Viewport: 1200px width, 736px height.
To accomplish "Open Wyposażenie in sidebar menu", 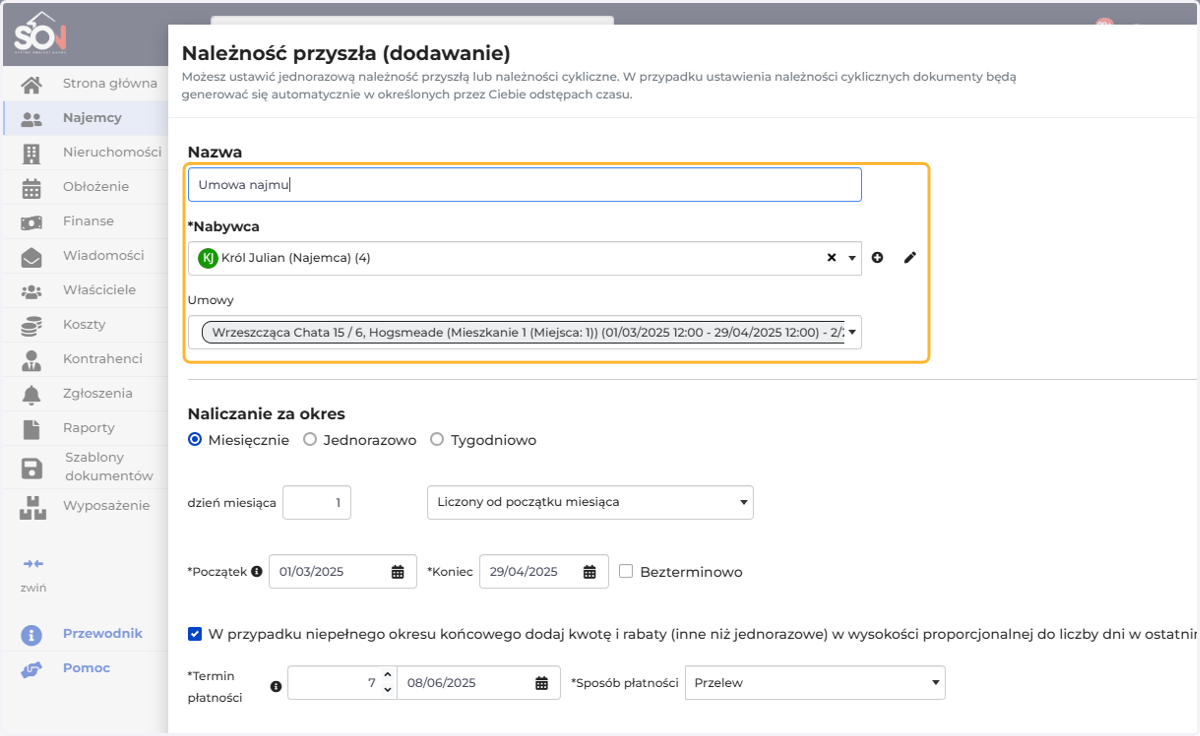I will click(106, 506).
